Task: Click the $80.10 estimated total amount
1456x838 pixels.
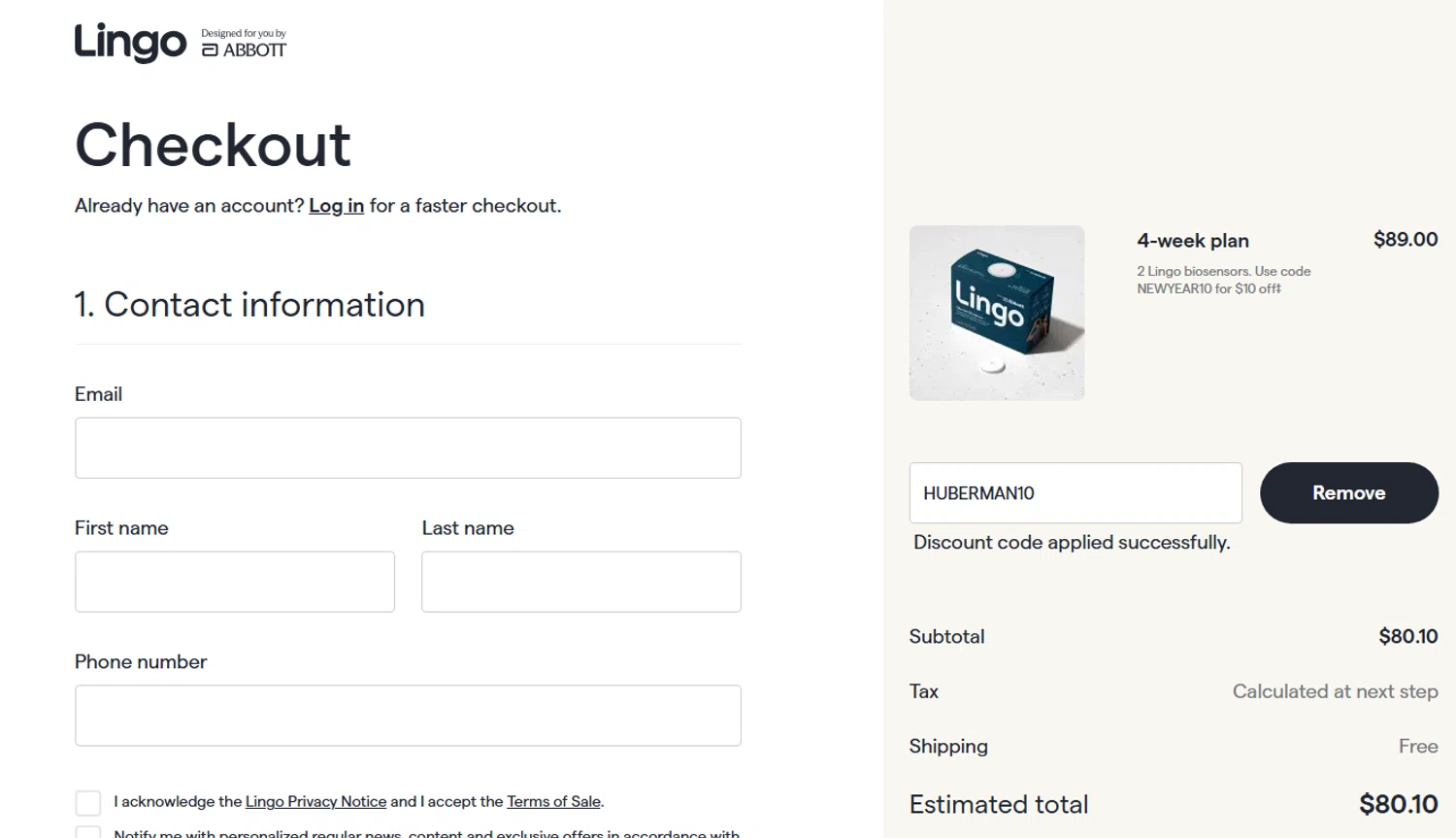Action: pyautogui.click(x=1398, y=805)
